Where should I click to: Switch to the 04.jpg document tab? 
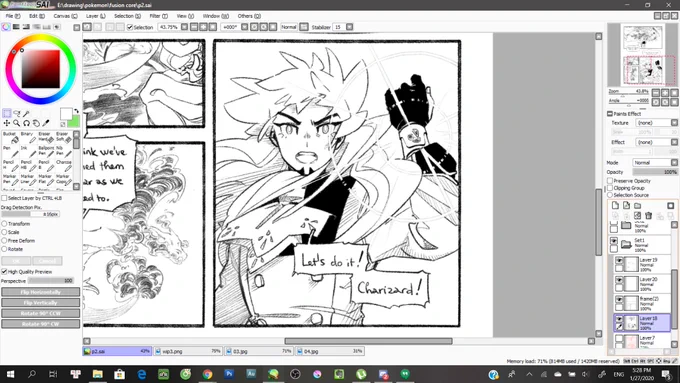[330, 351]
